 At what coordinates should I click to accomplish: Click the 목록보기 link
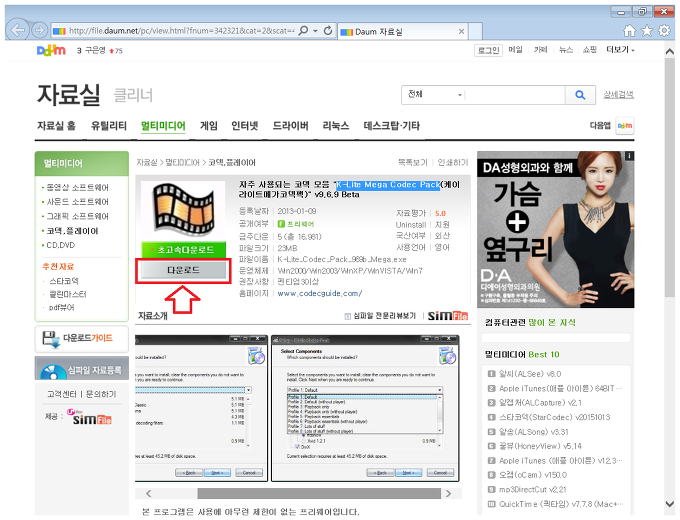[x=412, y=163]
